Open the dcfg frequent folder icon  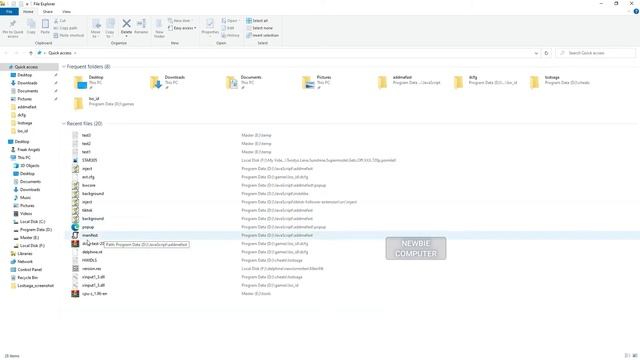459,82
